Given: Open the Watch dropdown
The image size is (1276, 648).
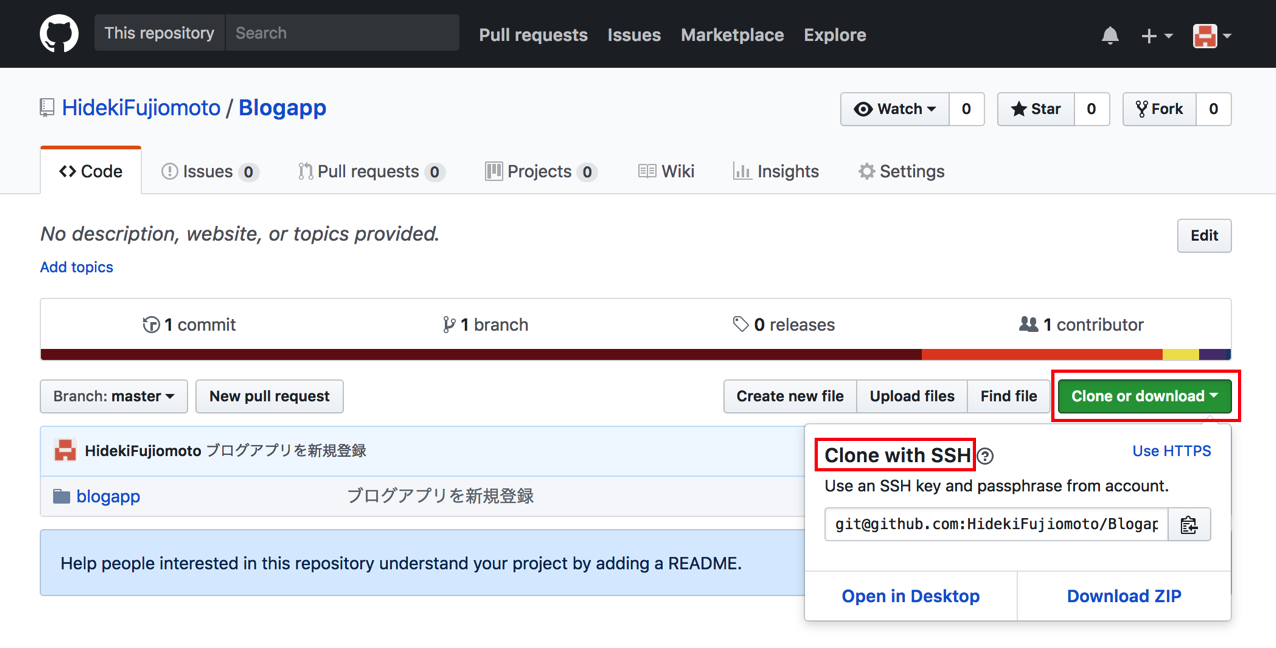Looking at the screenshot, I should pos(894,109).
